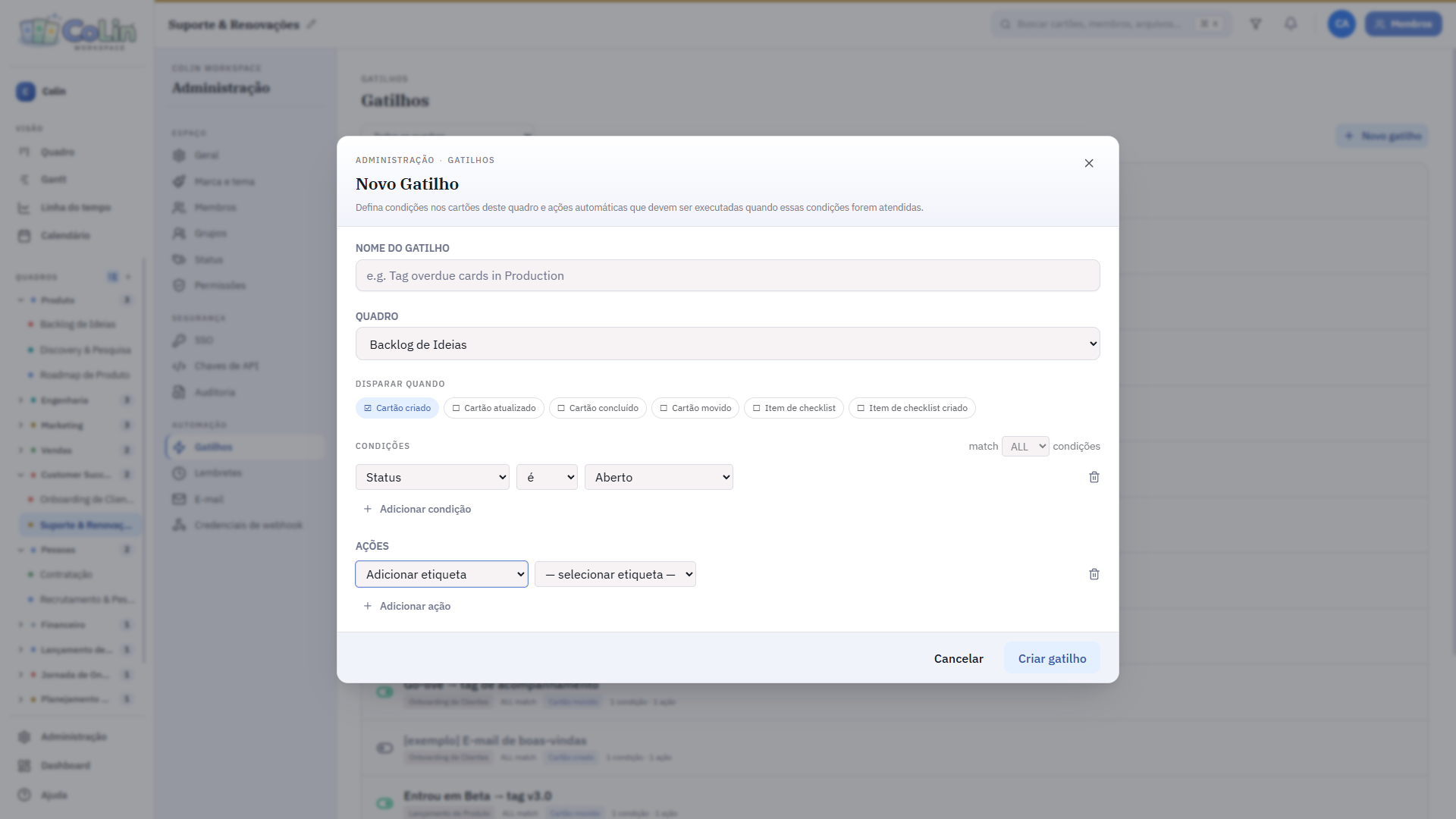Open E-mail in the admin menu
Viewport: 1456px width, 819px height.
[x=209, y=500]
